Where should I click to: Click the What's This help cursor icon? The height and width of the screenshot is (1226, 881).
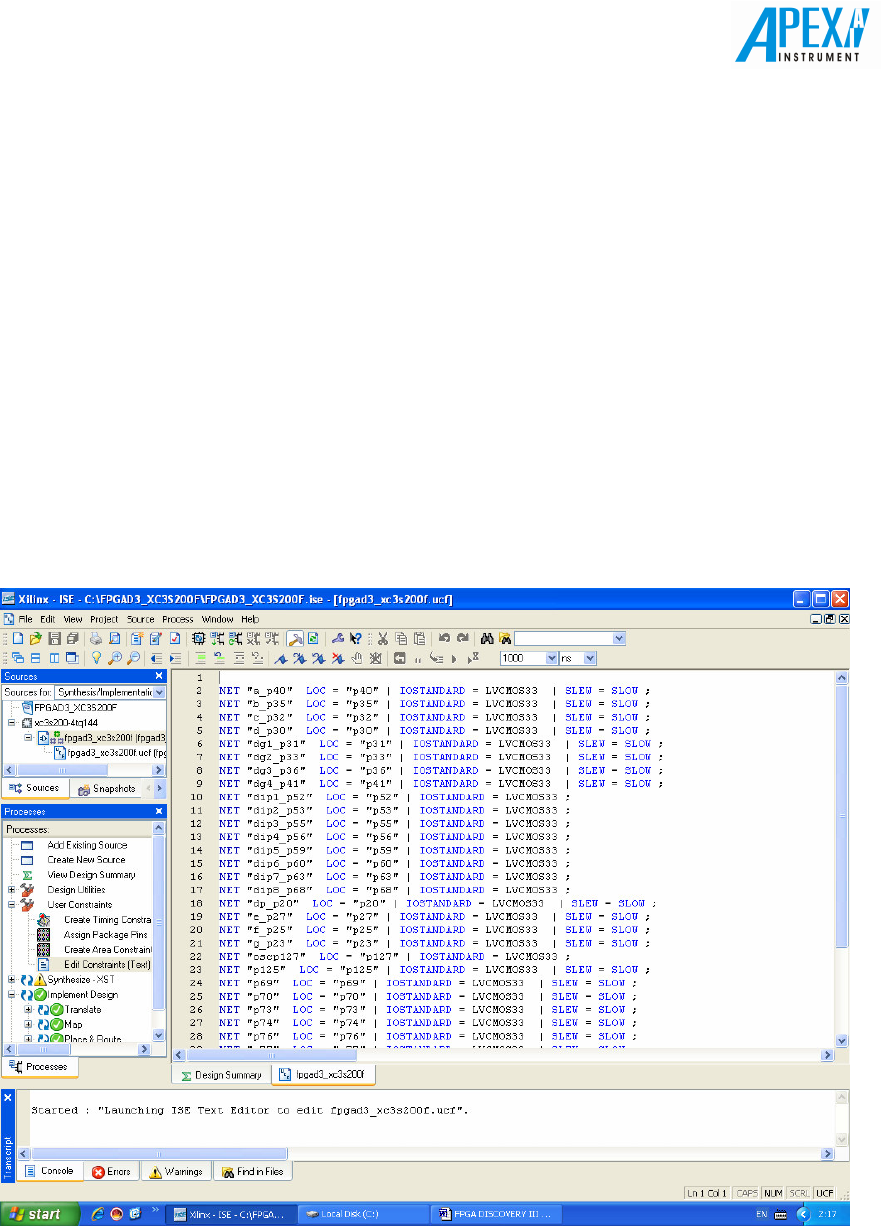(x=356, y=638)
